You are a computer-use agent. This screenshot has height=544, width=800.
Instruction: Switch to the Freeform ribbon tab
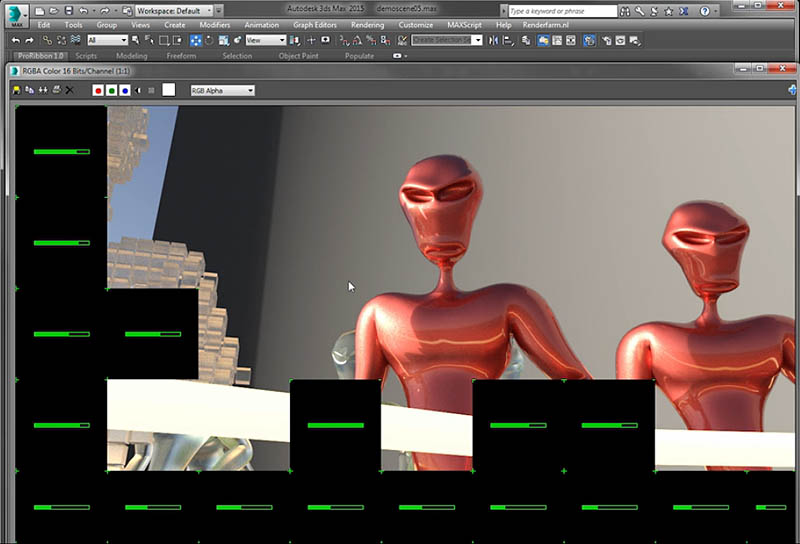(x=181, y=56)
